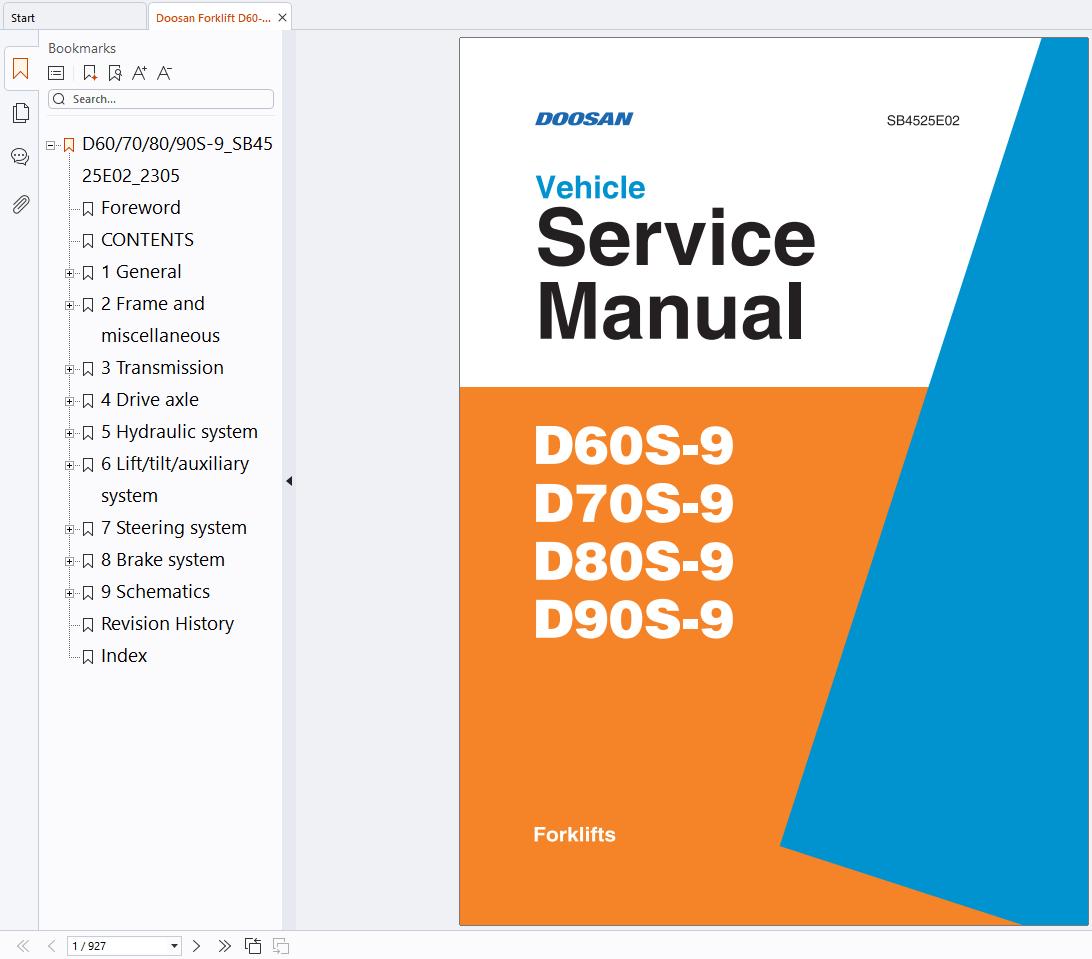Click the previous view icon in navigation bar
Viewport: 1092px width, 959px height.
253,946
